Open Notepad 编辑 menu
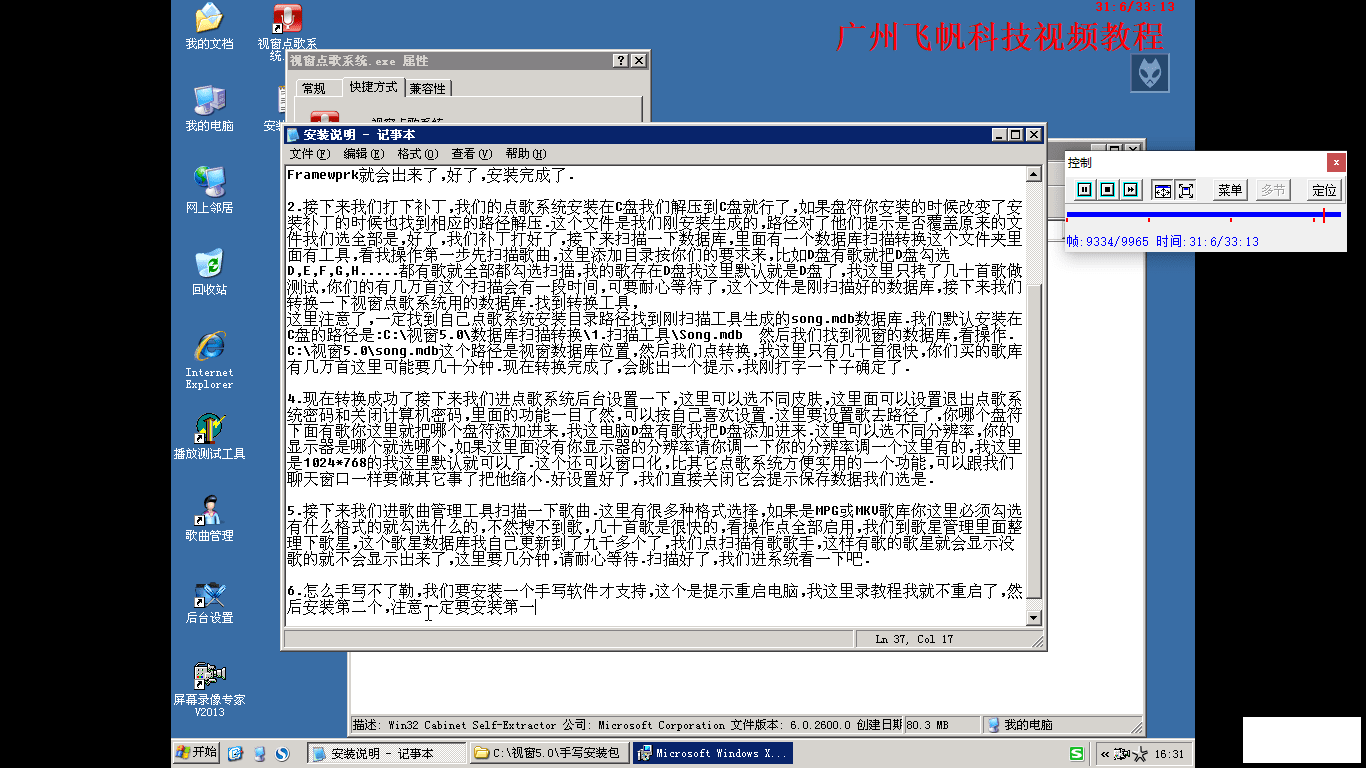 [363, 154]
